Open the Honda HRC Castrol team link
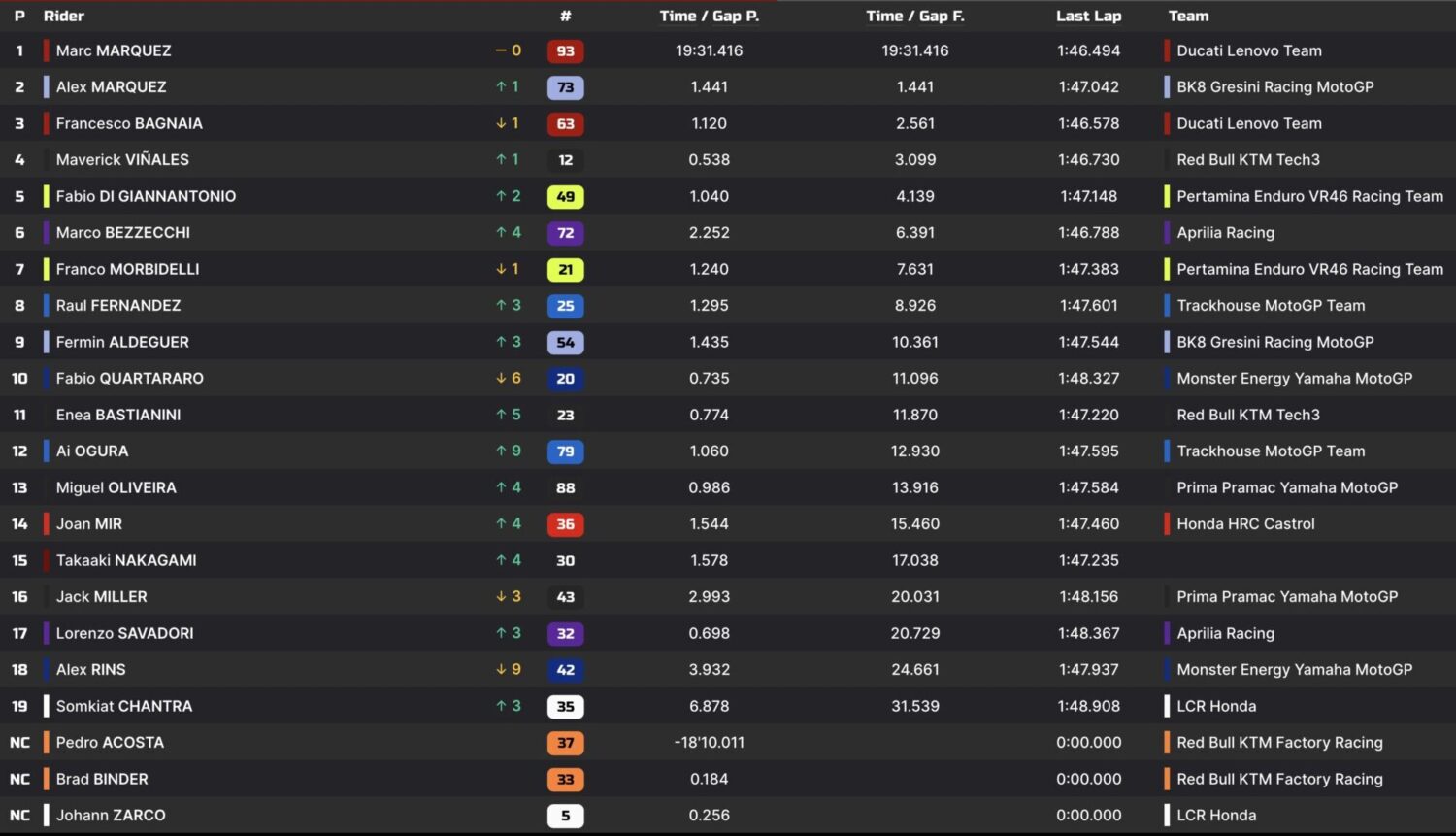 coord(1245,523)
